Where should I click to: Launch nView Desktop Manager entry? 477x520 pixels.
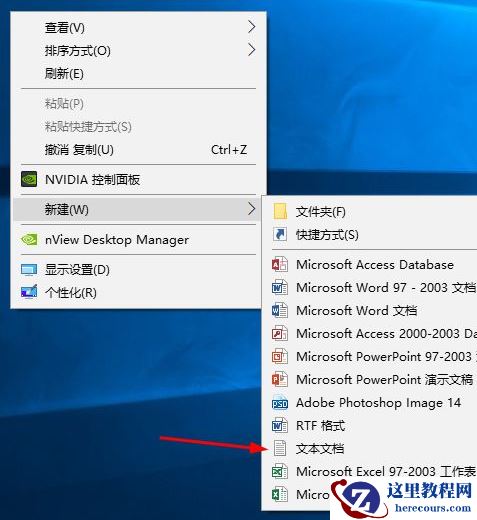click(138, 240)
